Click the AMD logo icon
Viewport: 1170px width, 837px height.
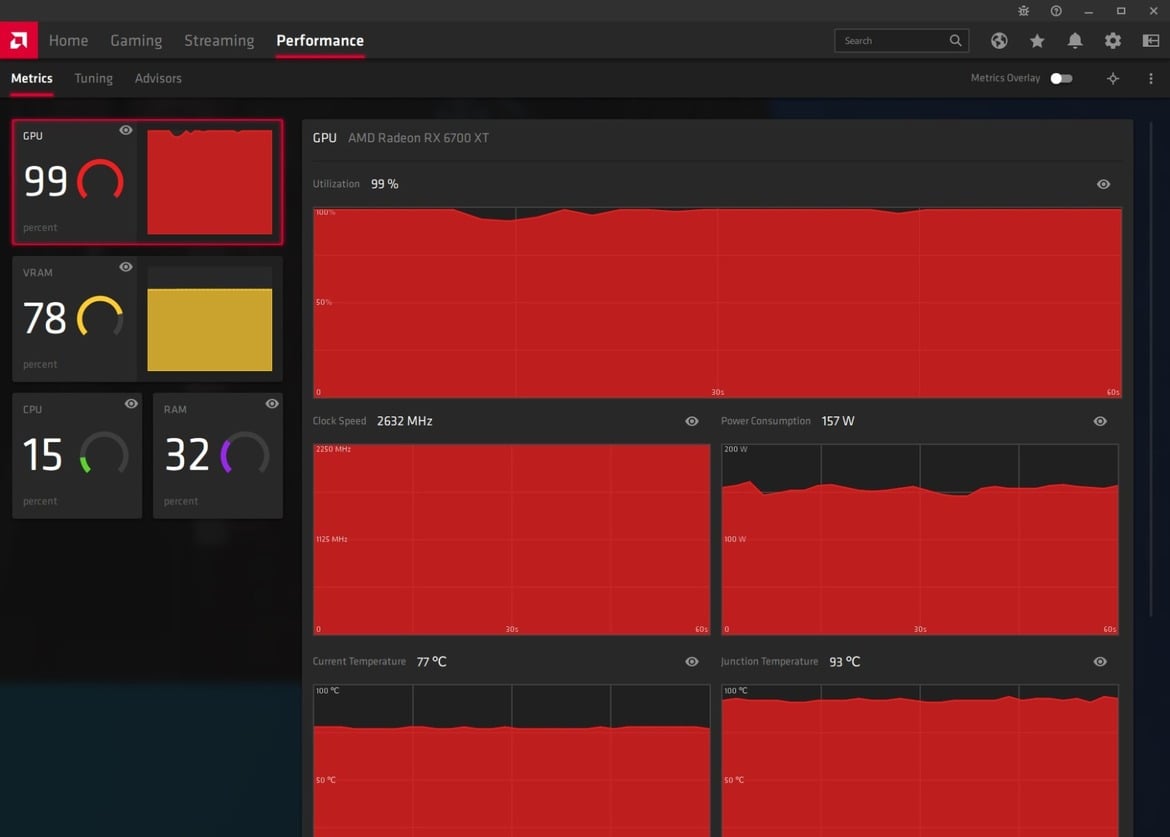coord(19,40)
